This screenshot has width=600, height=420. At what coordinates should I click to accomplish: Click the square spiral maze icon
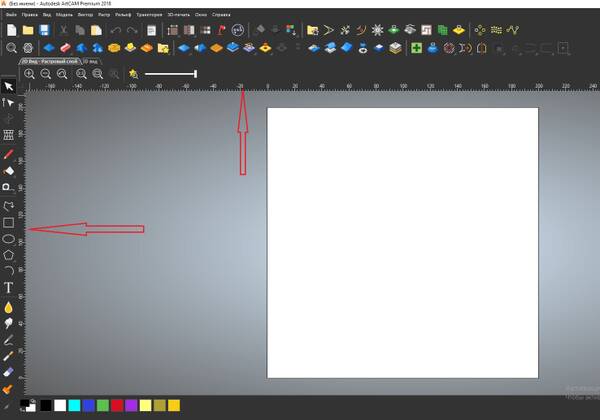click(x=426, y=30)
